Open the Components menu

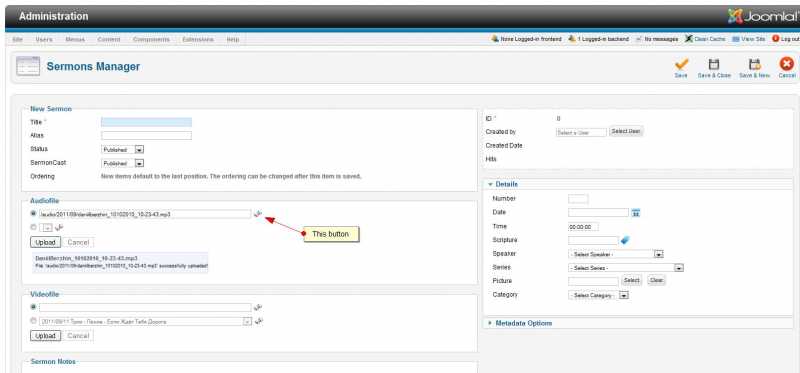pos(151,39)
